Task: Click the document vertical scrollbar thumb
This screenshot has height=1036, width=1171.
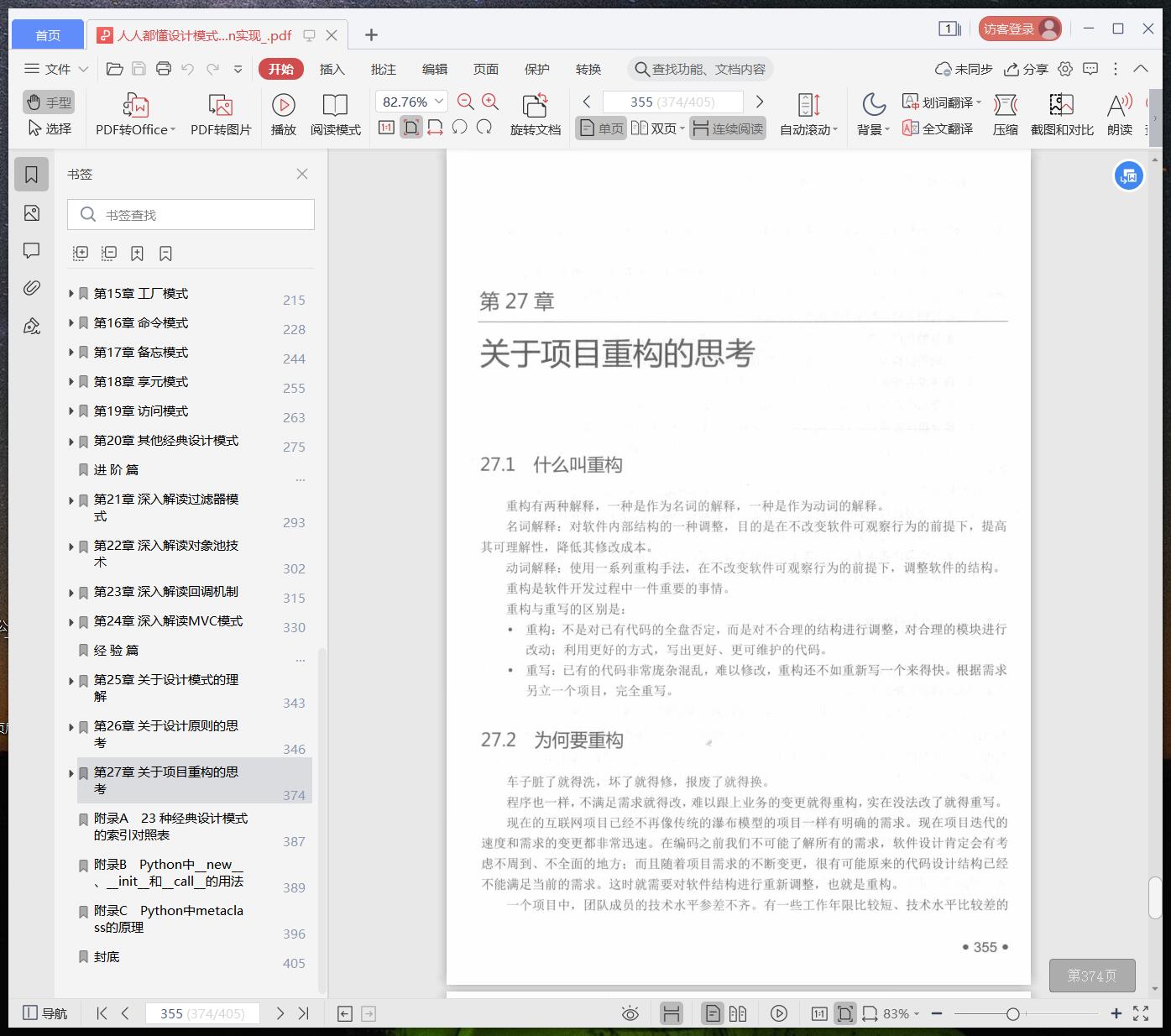Action: point(1155,898)
